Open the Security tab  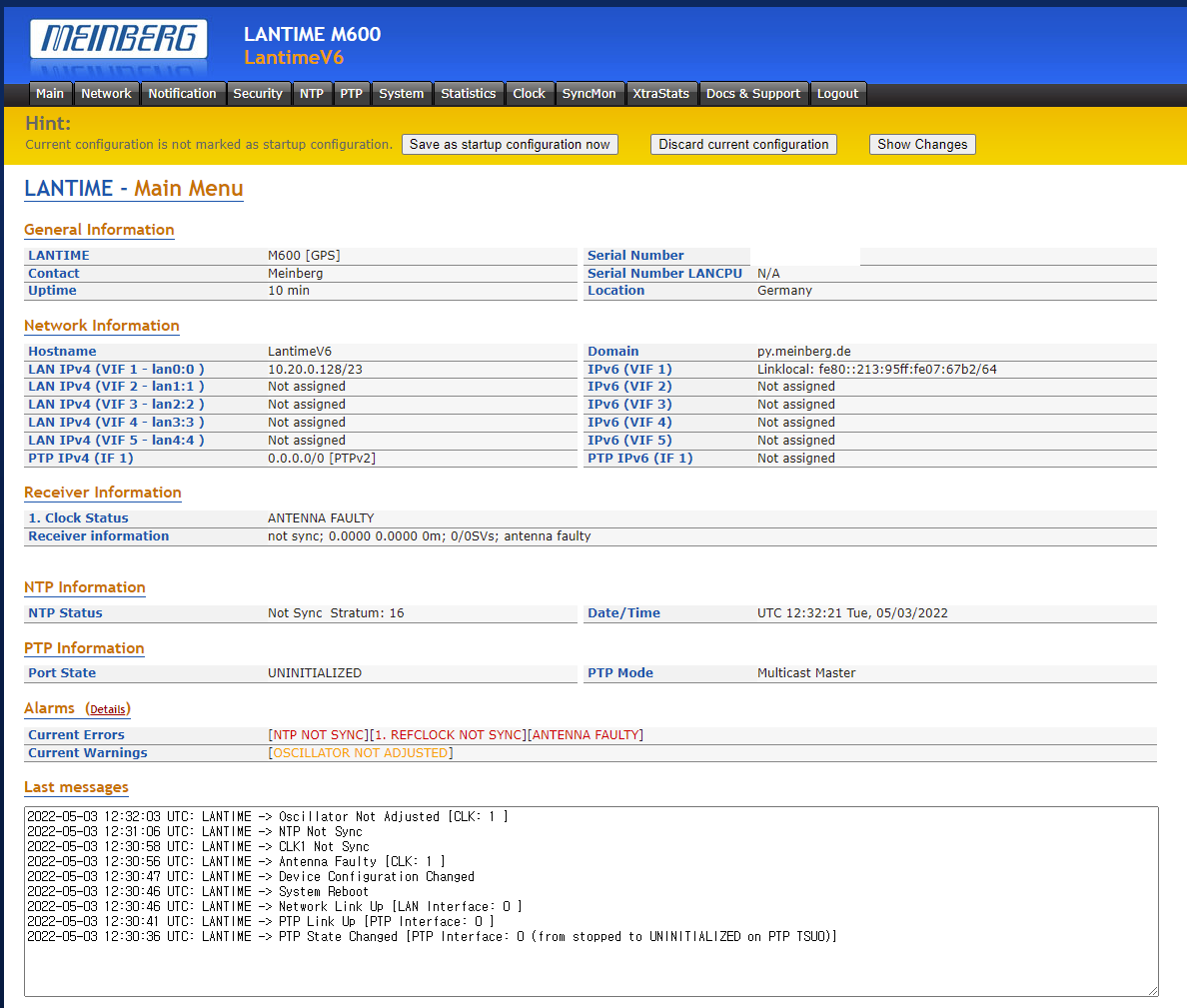[258, 94]
